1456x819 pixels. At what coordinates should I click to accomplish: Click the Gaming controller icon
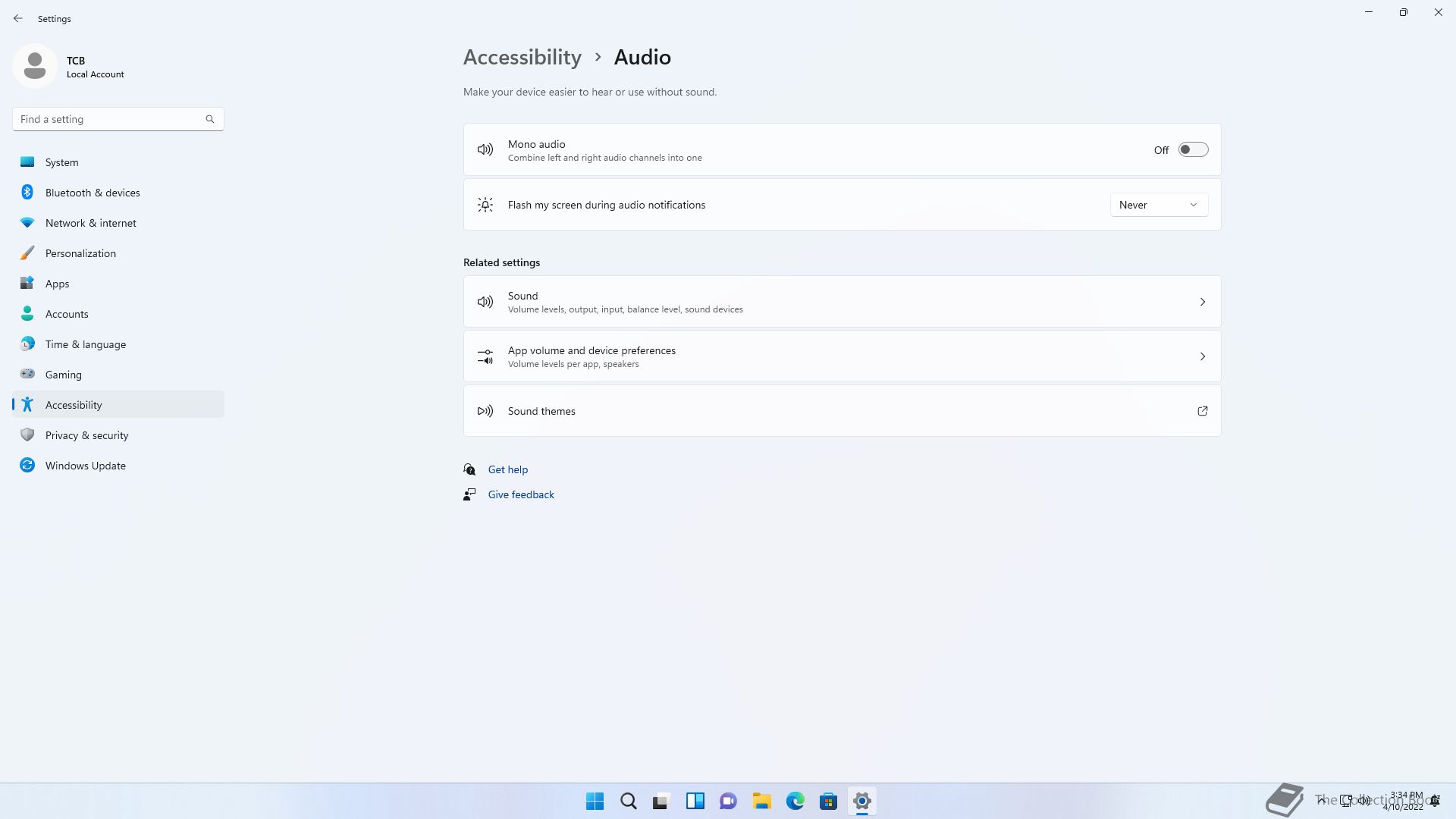tap(27, 374)
